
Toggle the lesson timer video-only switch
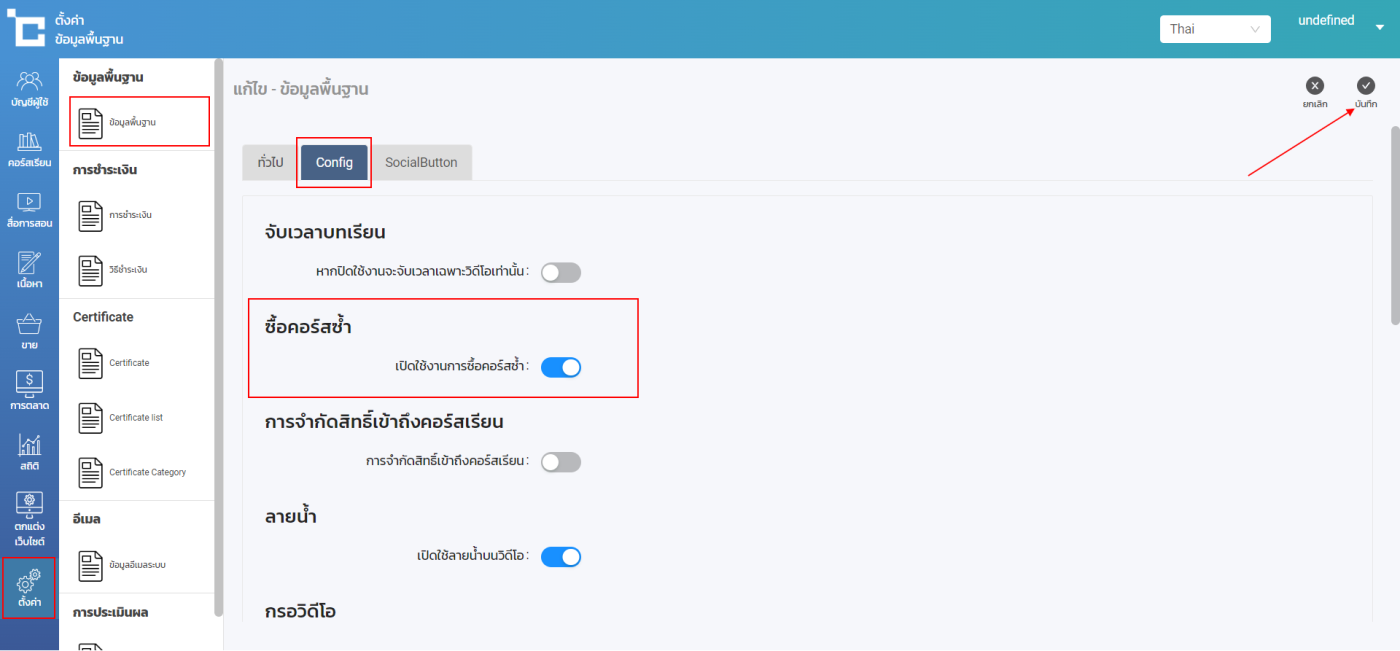click(560, 272)
